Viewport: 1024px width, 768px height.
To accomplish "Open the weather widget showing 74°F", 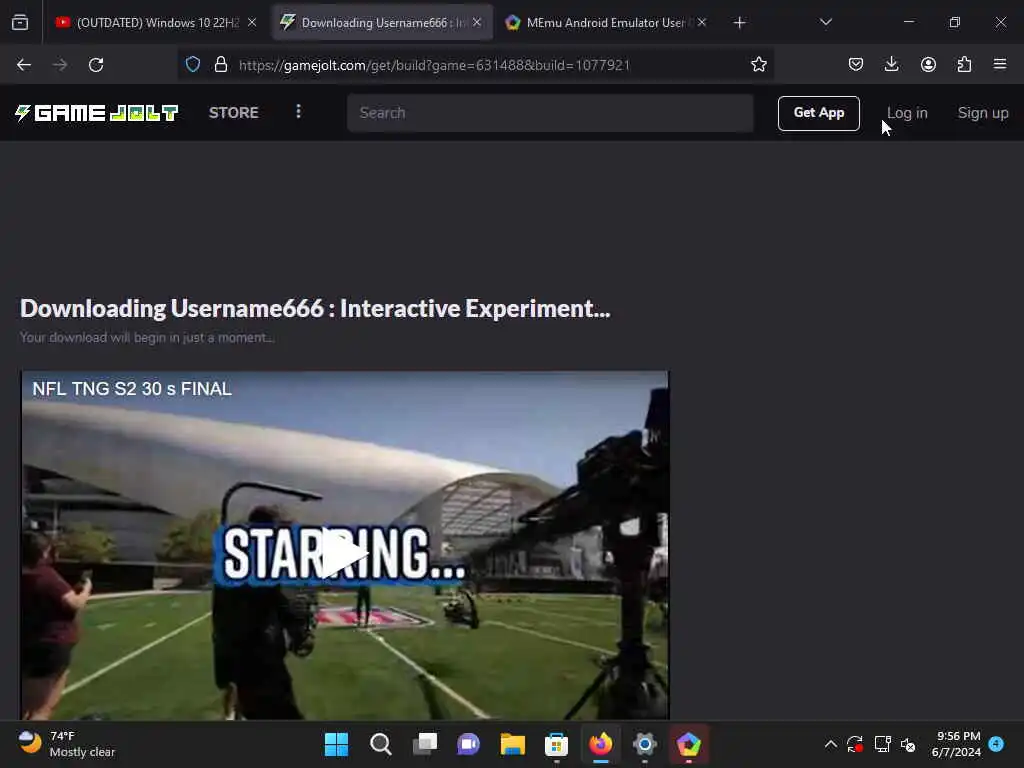I will pyautogui.click(x=66, y=744).
